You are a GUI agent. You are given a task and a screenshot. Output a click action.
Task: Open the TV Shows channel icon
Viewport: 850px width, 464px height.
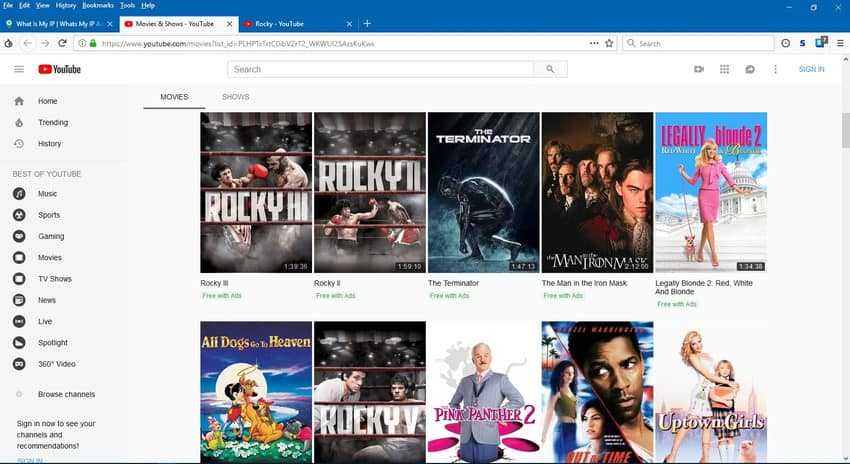click(x=19, y=279)
